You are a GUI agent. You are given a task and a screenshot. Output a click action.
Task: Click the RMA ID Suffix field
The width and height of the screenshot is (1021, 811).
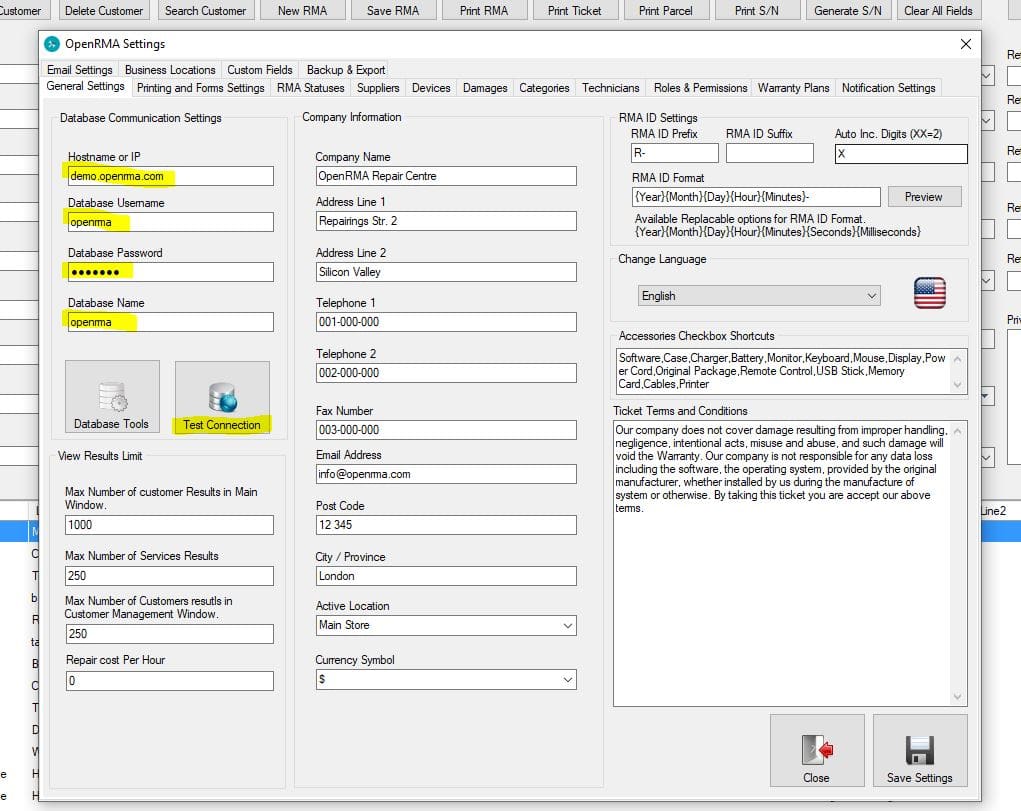(770, 153)
